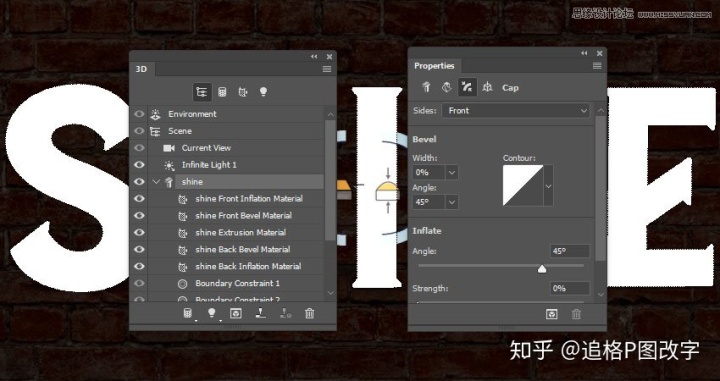Add new light to scene icon
The image size is (720, 381).
click(x=212, y=314)
